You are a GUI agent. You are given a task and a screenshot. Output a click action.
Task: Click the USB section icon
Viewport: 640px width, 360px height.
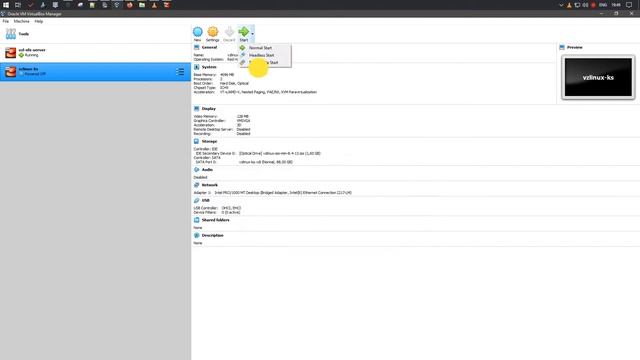click(196, 200)
